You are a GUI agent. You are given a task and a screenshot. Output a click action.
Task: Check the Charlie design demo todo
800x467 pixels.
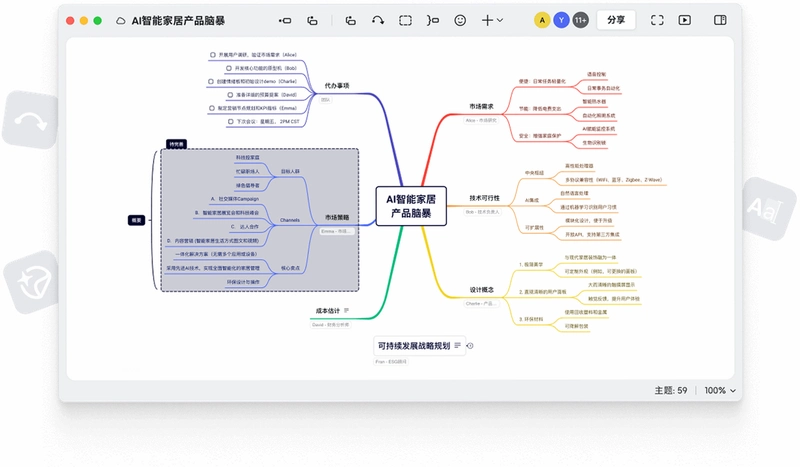[211, 81]
